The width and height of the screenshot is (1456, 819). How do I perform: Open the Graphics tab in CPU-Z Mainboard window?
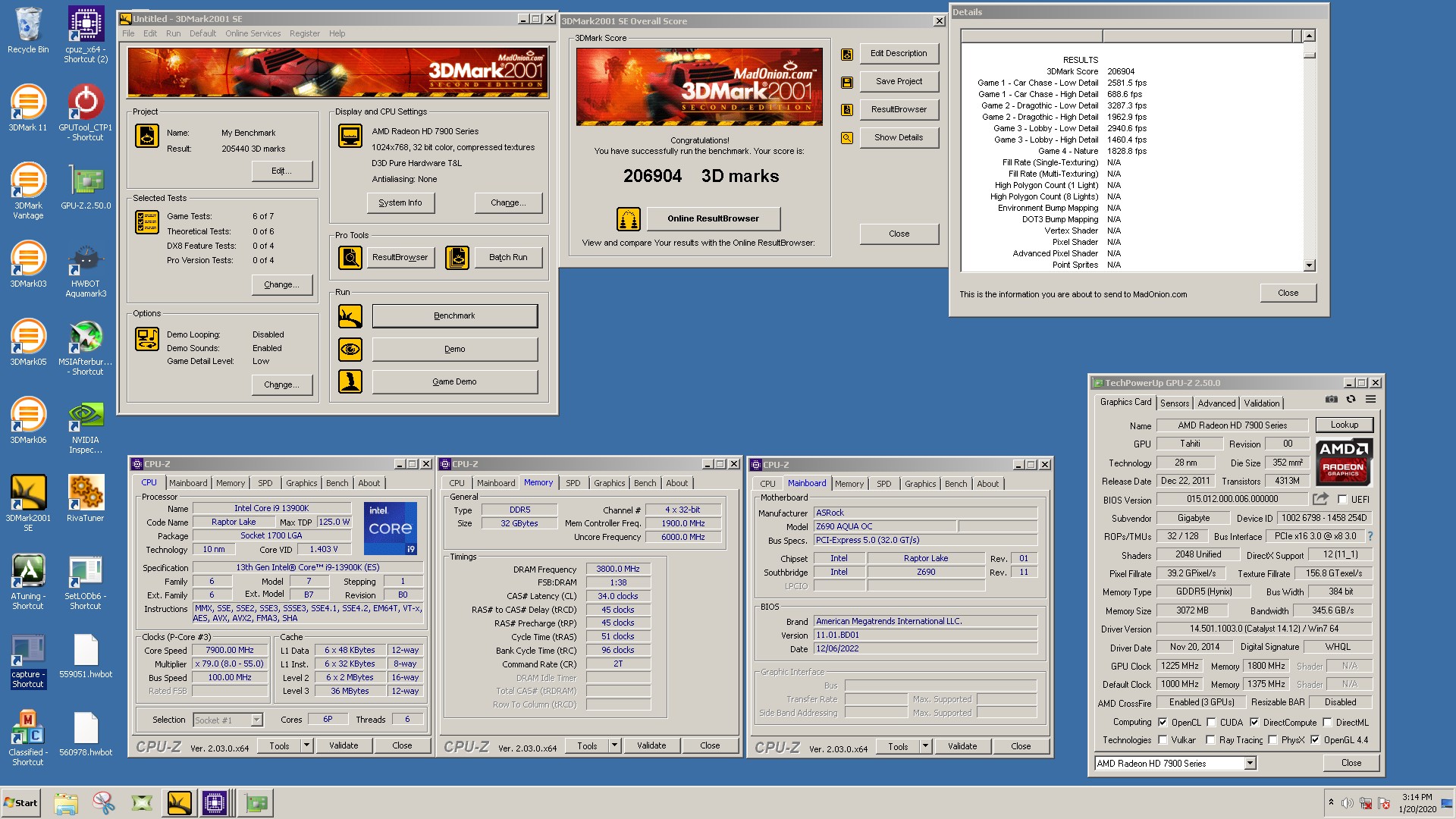tap(920, 484)
